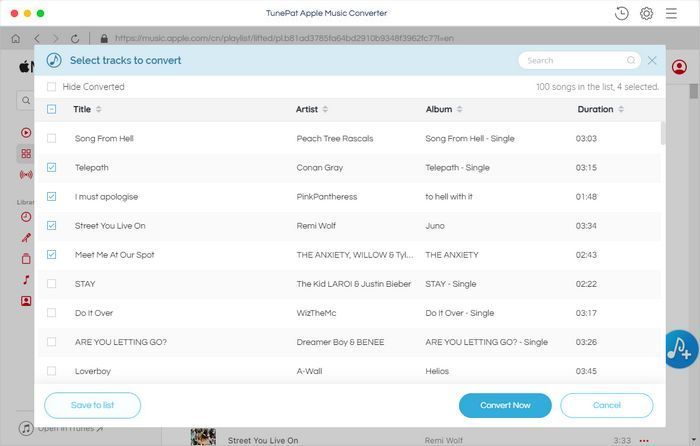Click the Convert Now button
Screen dimensions: 700x446
(x=505, y=405)
